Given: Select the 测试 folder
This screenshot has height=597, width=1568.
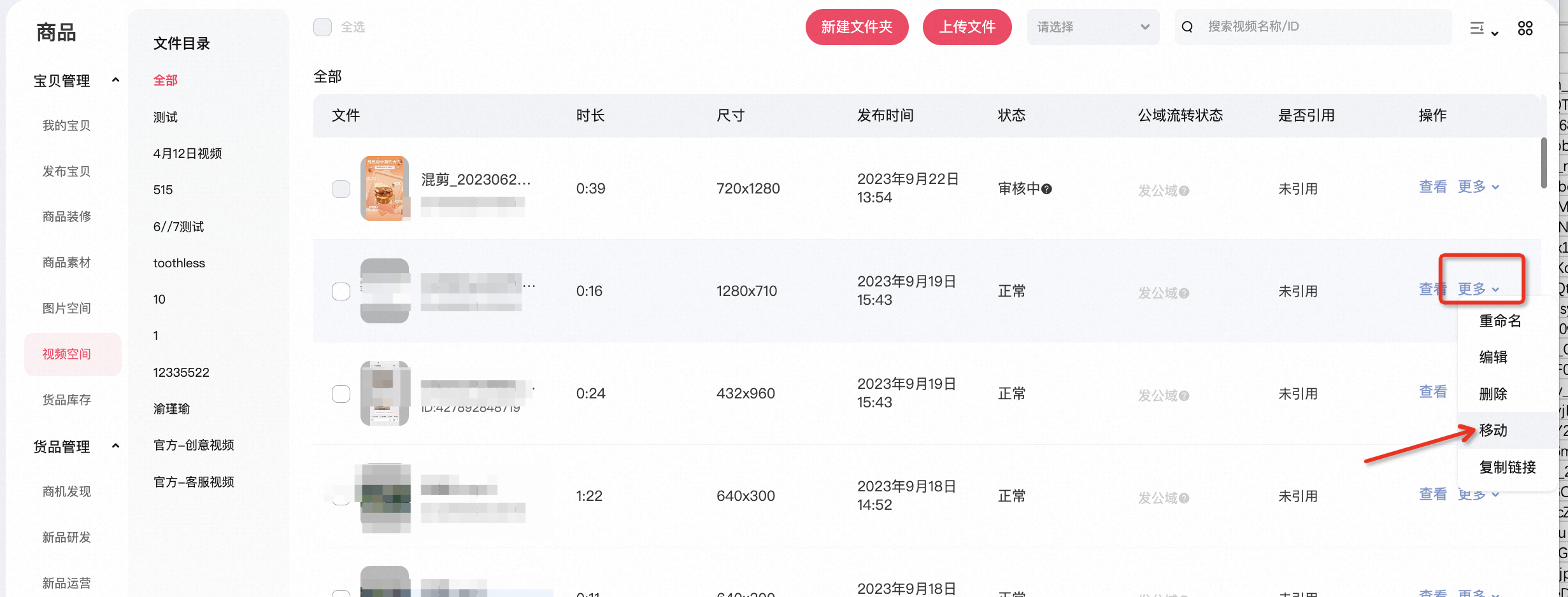Looking at the screenshot, I should pyautogui.click(x=166, y=117).
